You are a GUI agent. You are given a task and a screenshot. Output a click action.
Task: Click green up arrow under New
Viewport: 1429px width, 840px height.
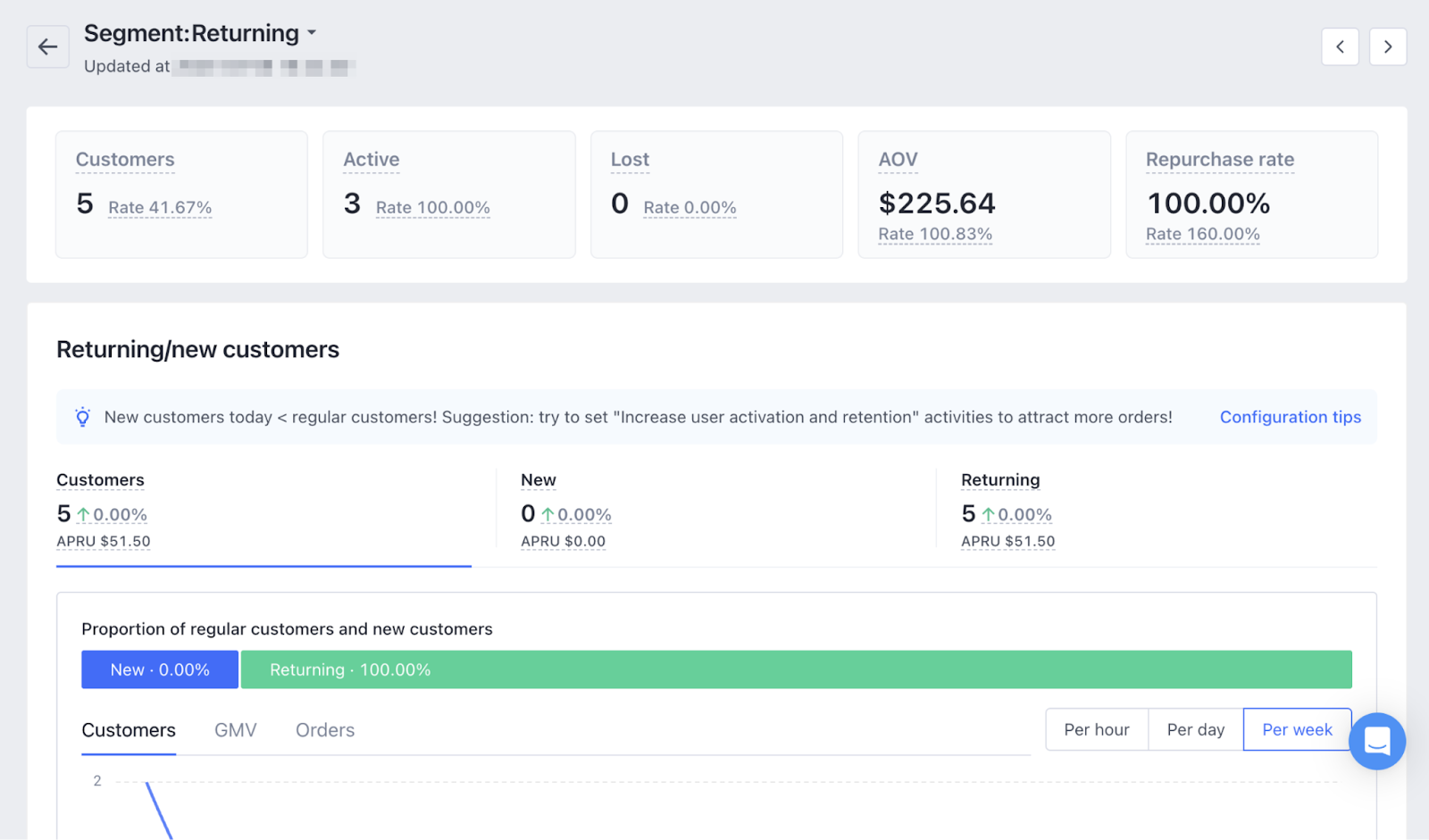pos(547,515)
